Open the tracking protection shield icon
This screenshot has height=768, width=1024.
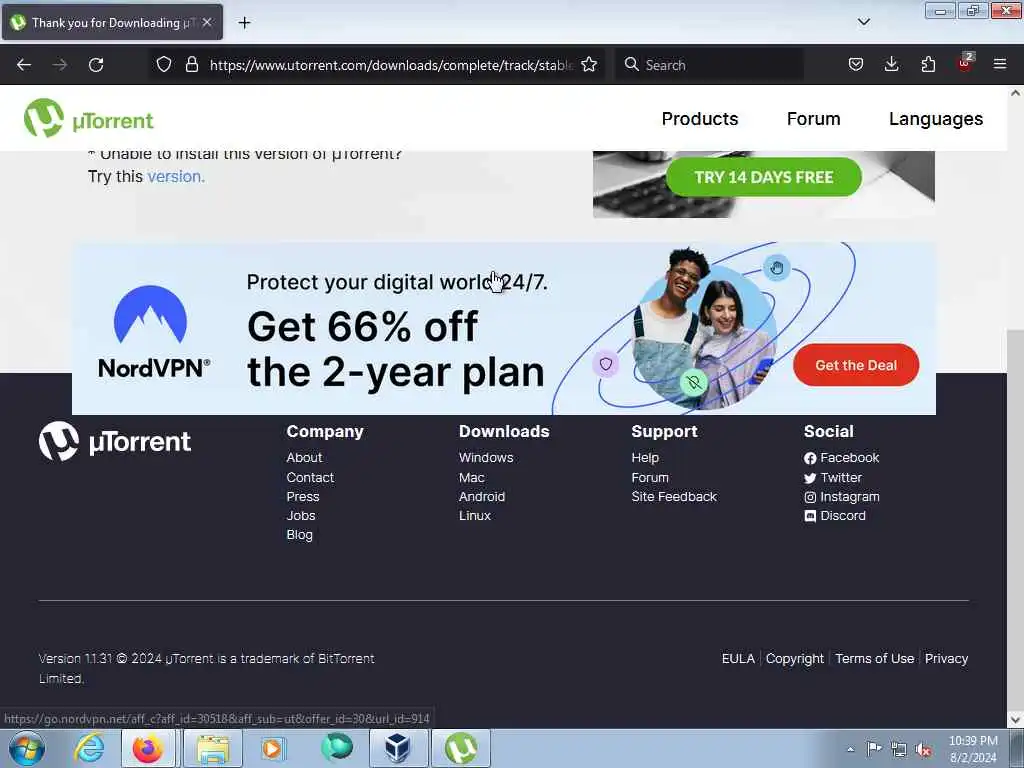point(164,64)
